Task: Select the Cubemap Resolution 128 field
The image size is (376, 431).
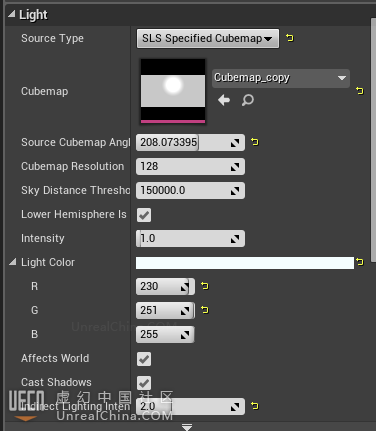Action: click(190, 166)
